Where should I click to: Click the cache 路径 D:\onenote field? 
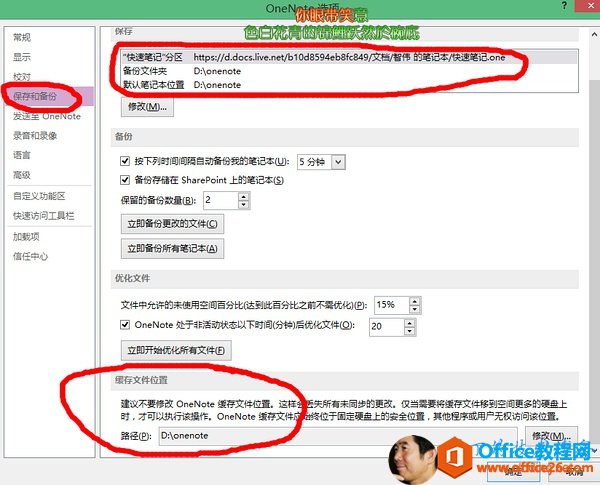pyautogui.click(x=338, y=436)
